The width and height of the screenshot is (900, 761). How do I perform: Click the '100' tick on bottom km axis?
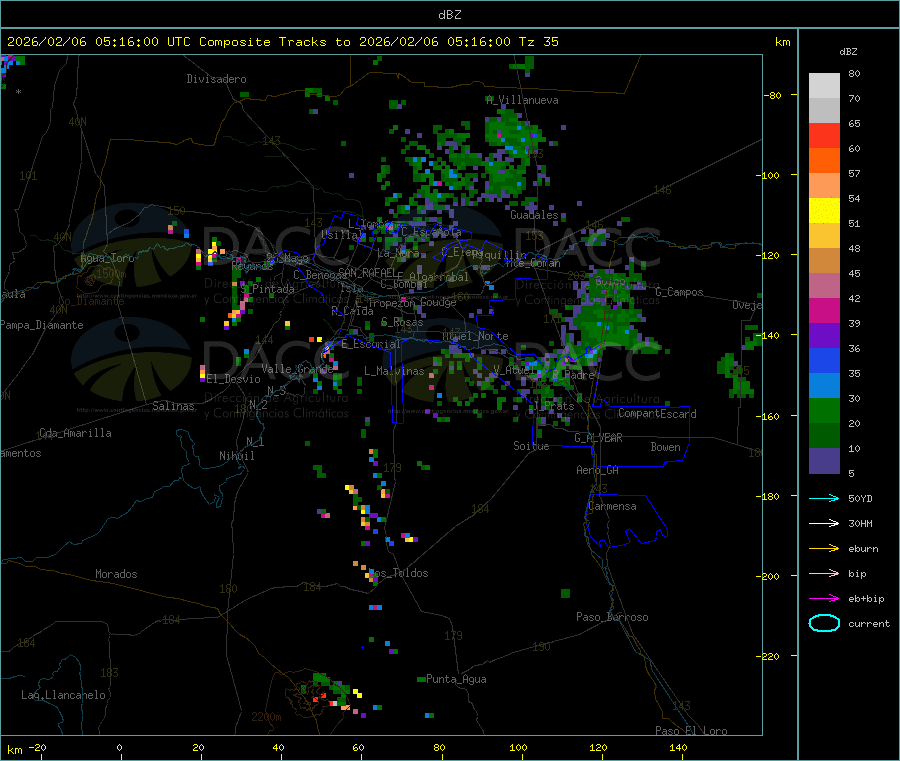[518, 747]
